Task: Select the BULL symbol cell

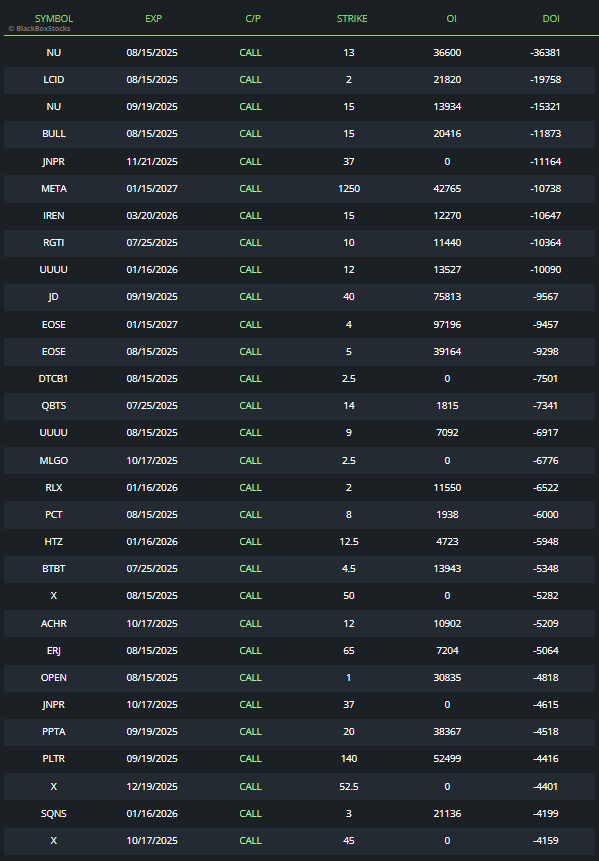Action: tap(54, 133)
